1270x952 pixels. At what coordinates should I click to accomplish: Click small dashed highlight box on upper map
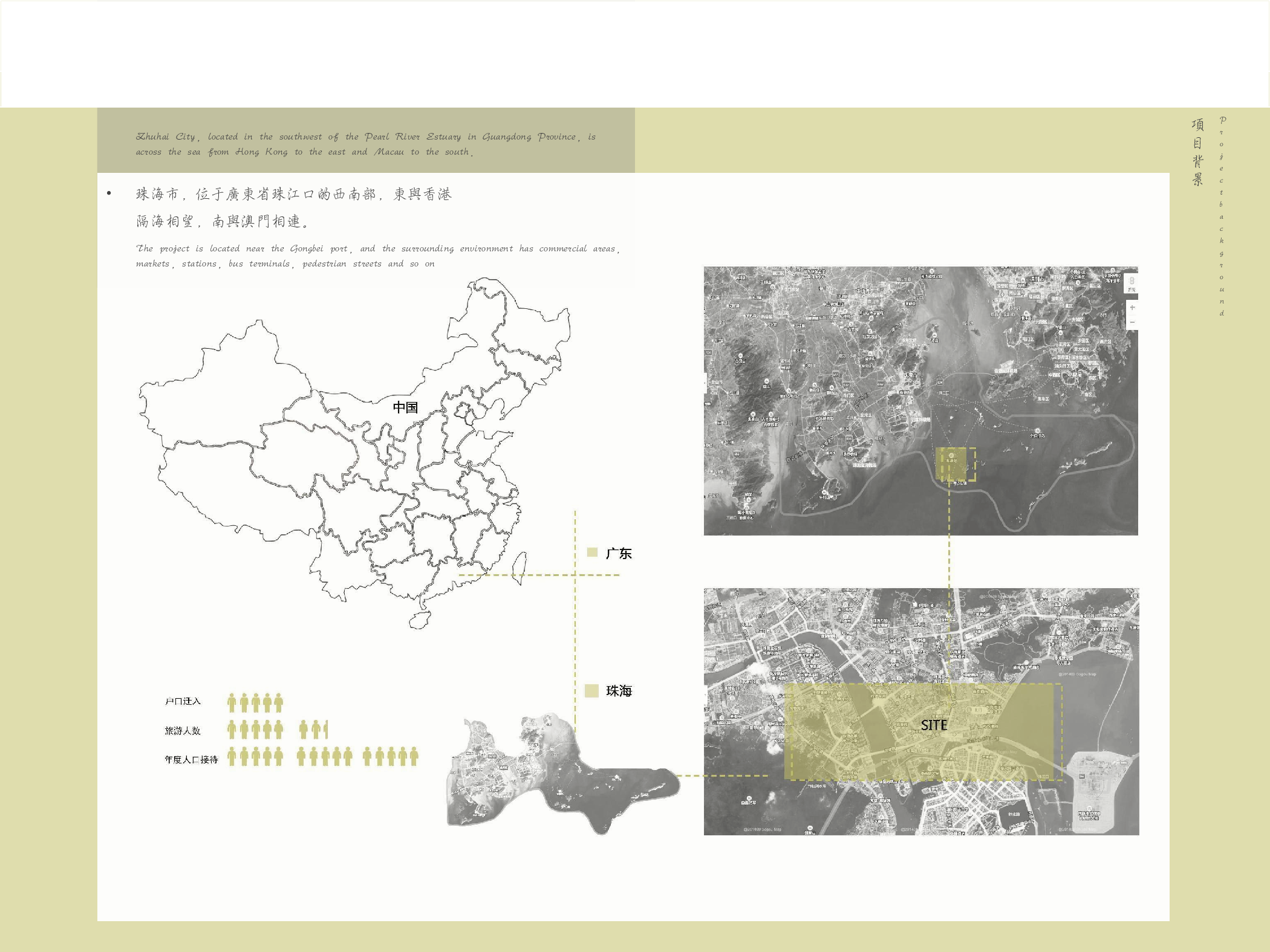[956, 464]
